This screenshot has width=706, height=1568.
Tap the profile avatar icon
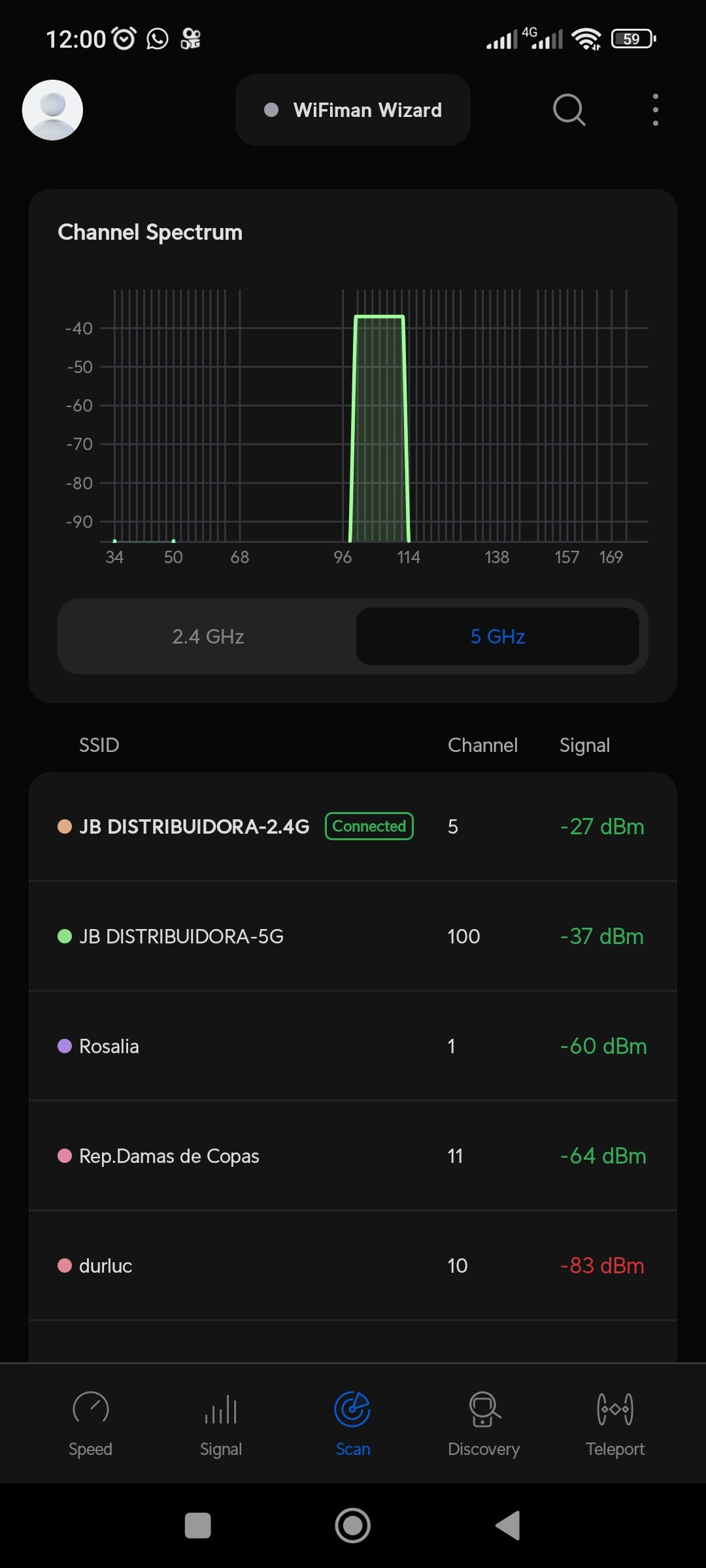click(x=52, y=110)
